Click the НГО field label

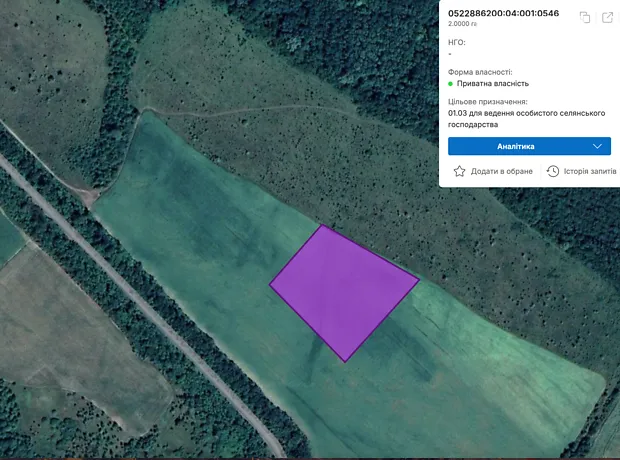click(457, 42)
